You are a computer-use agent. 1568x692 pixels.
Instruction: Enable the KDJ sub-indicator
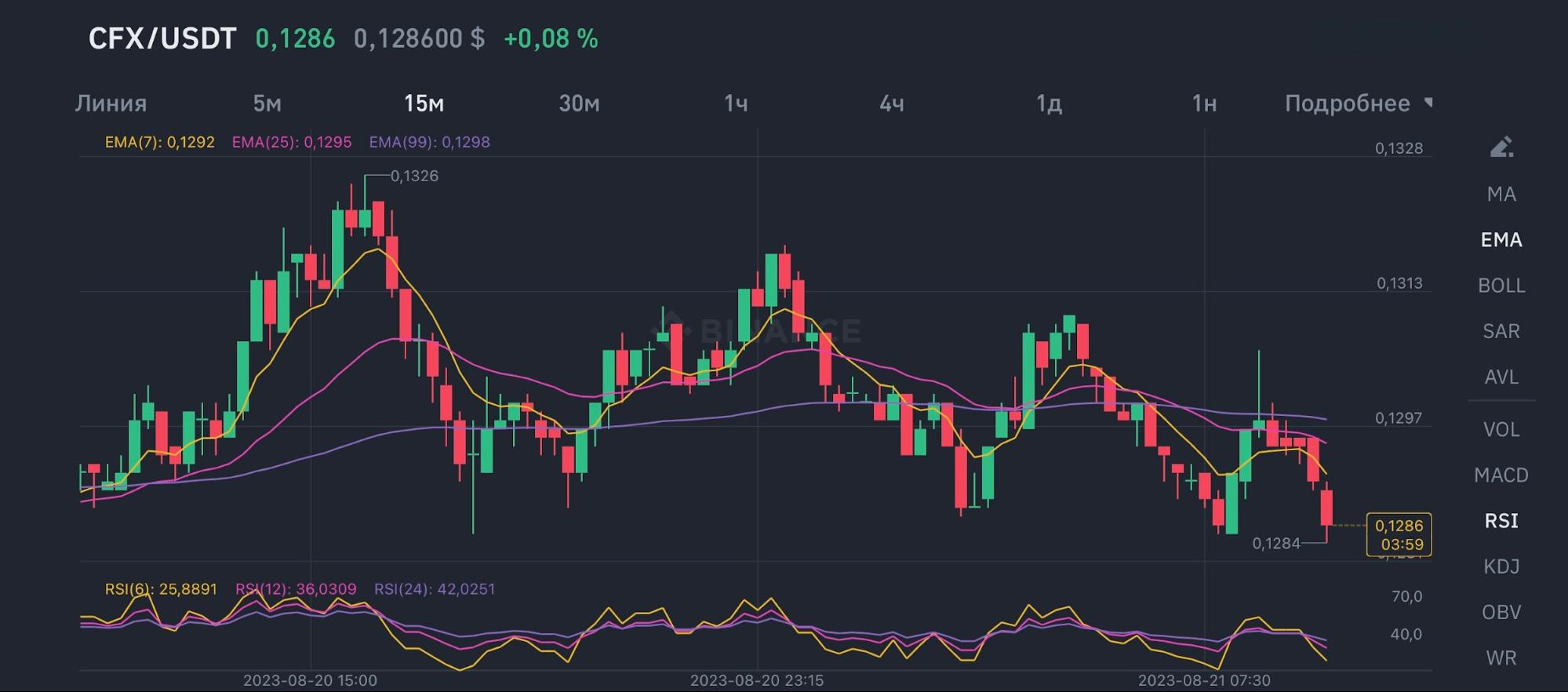coord(1501,566)
